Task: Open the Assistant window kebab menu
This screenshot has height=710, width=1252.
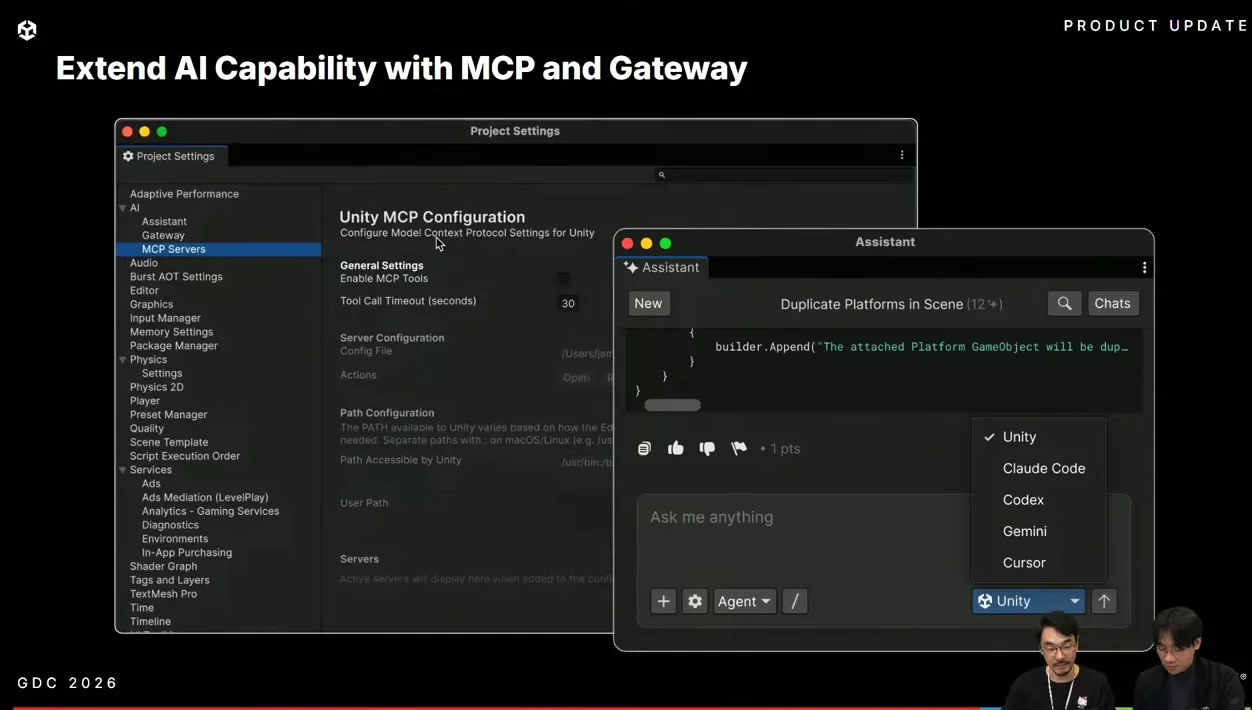Action: point(1144,267)
